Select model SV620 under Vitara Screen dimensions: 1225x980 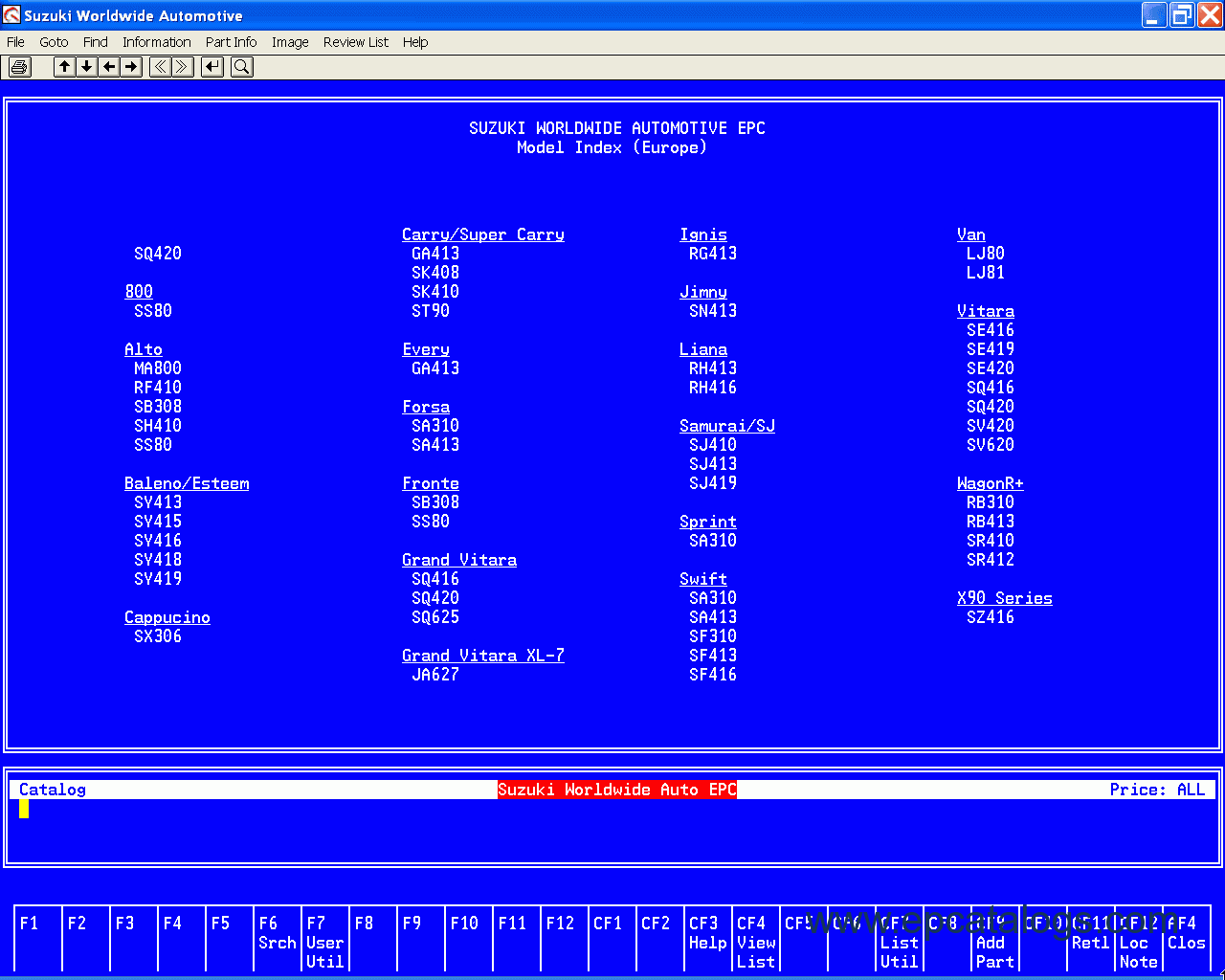click(x=991, y=445)
